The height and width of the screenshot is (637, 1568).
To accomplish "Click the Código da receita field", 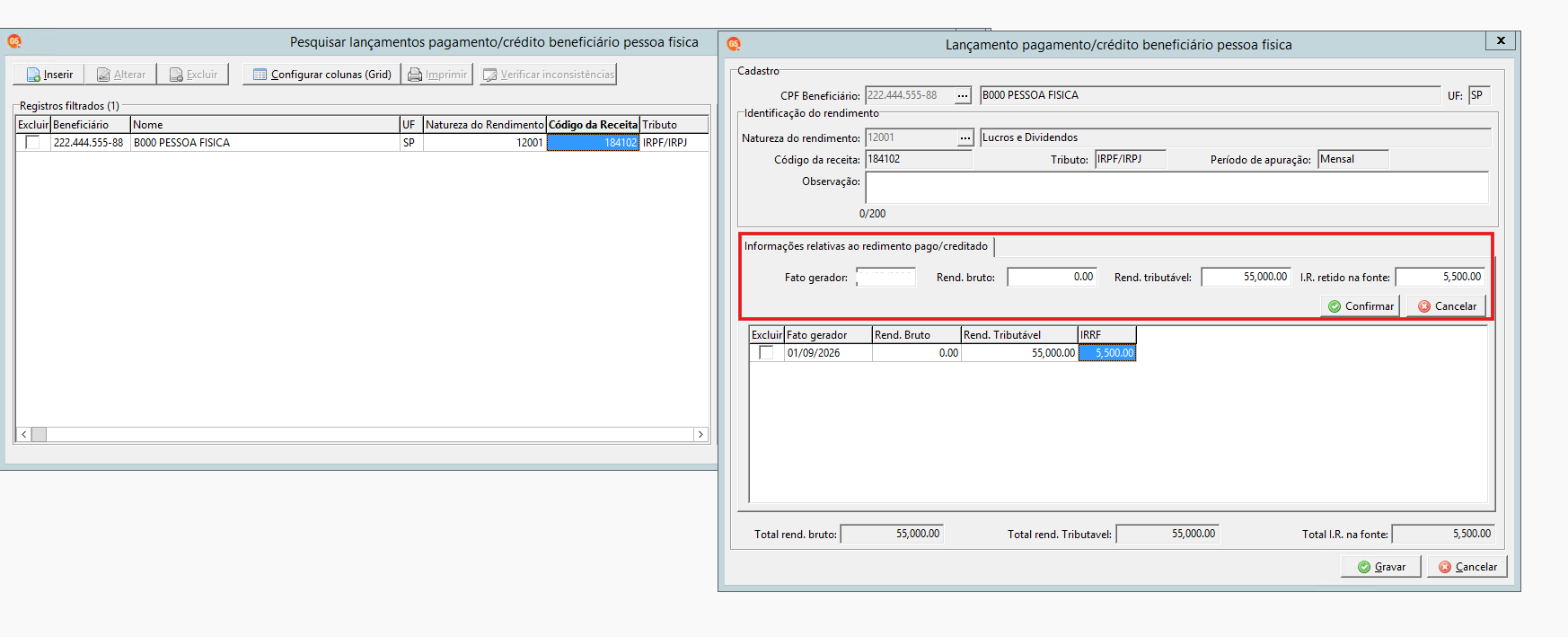I will (x=919, y=160).
